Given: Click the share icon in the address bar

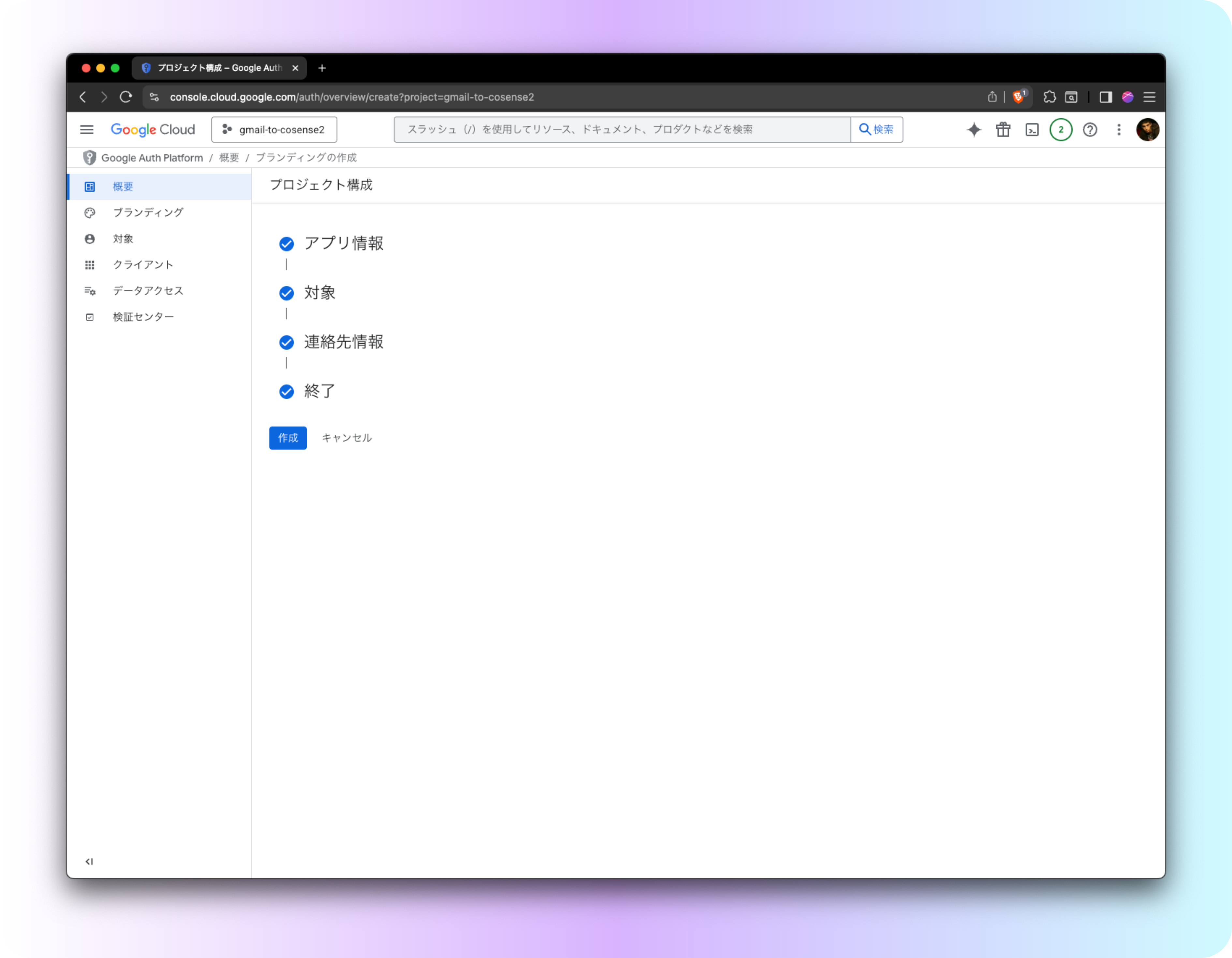Looking at the screenshot, I should tap(992, 97).
